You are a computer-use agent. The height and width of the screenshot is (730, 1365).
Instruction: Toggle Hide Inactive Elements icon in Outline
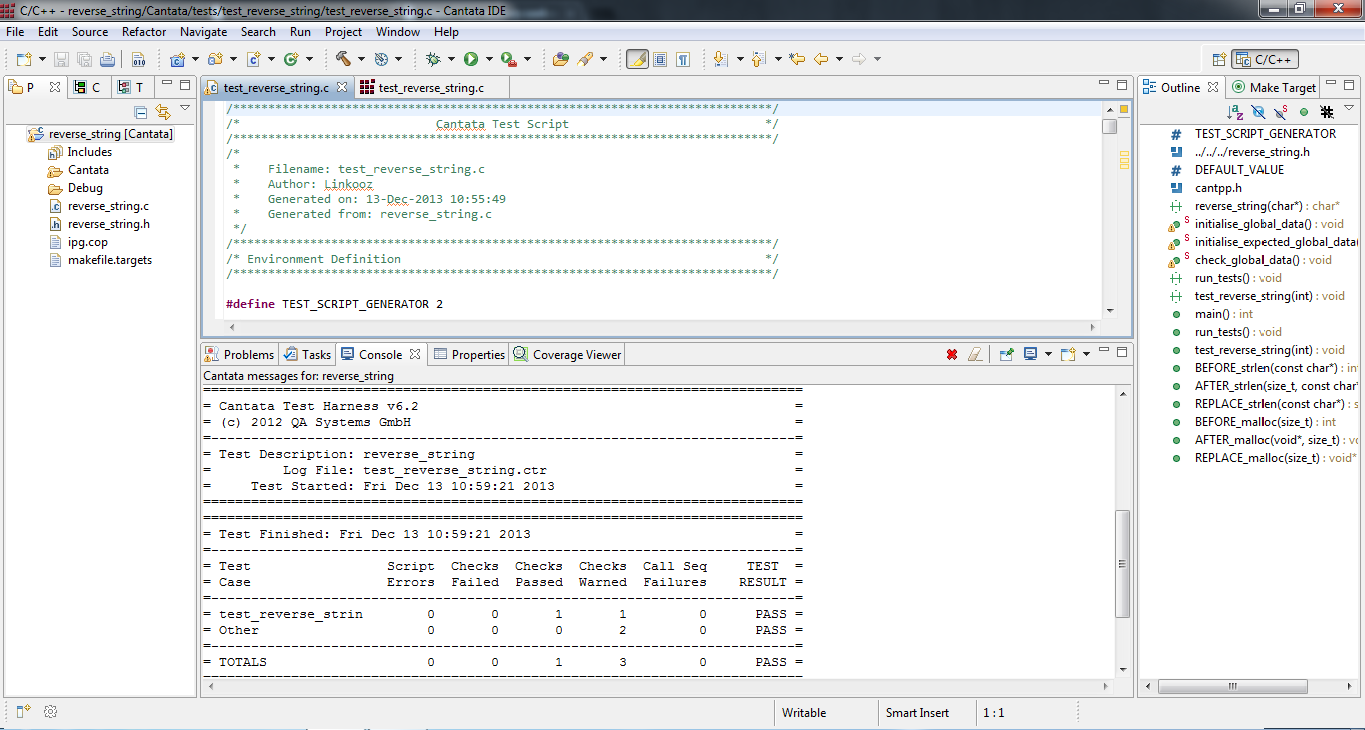(1327, 112)
